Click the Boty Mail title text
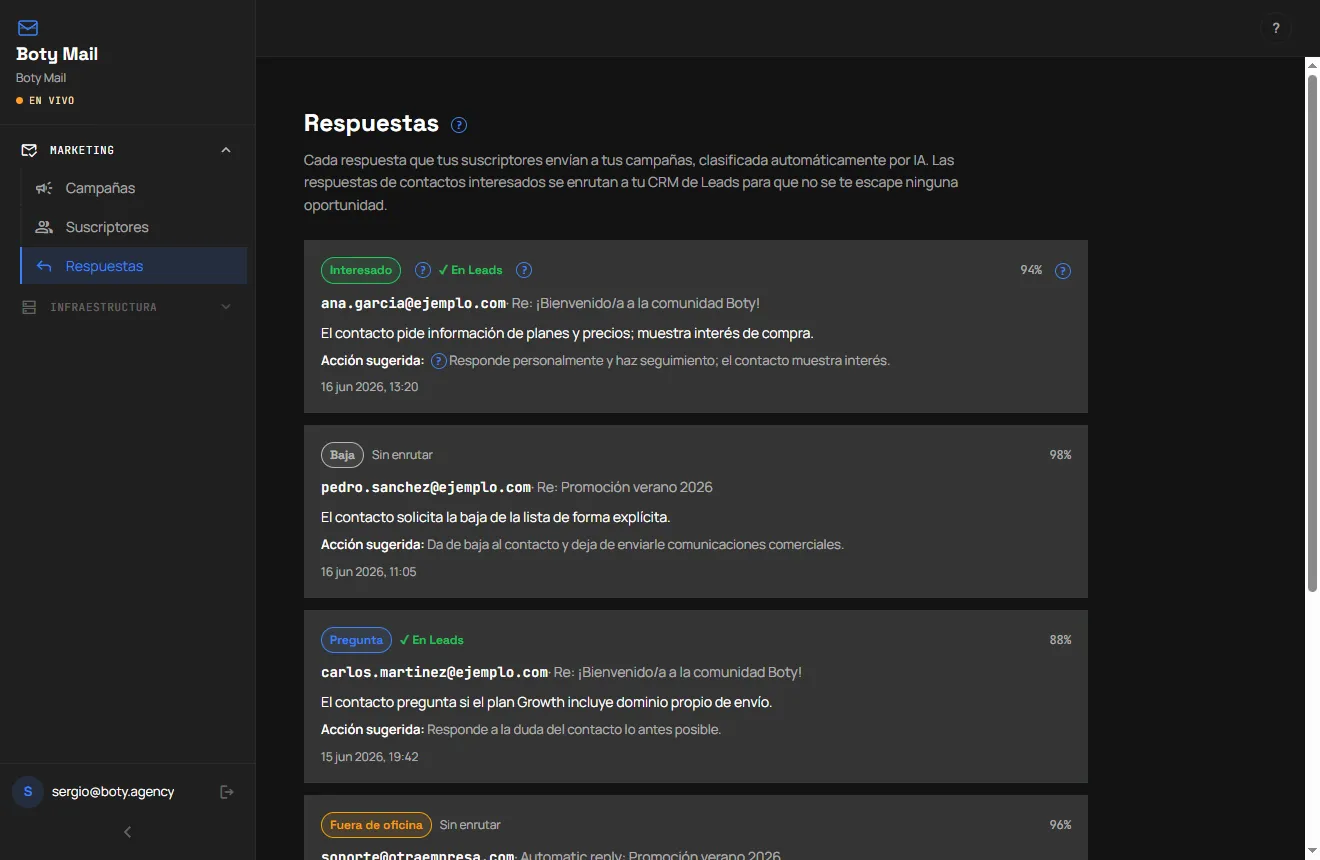 pyautogui.click(x=57, y=54)
